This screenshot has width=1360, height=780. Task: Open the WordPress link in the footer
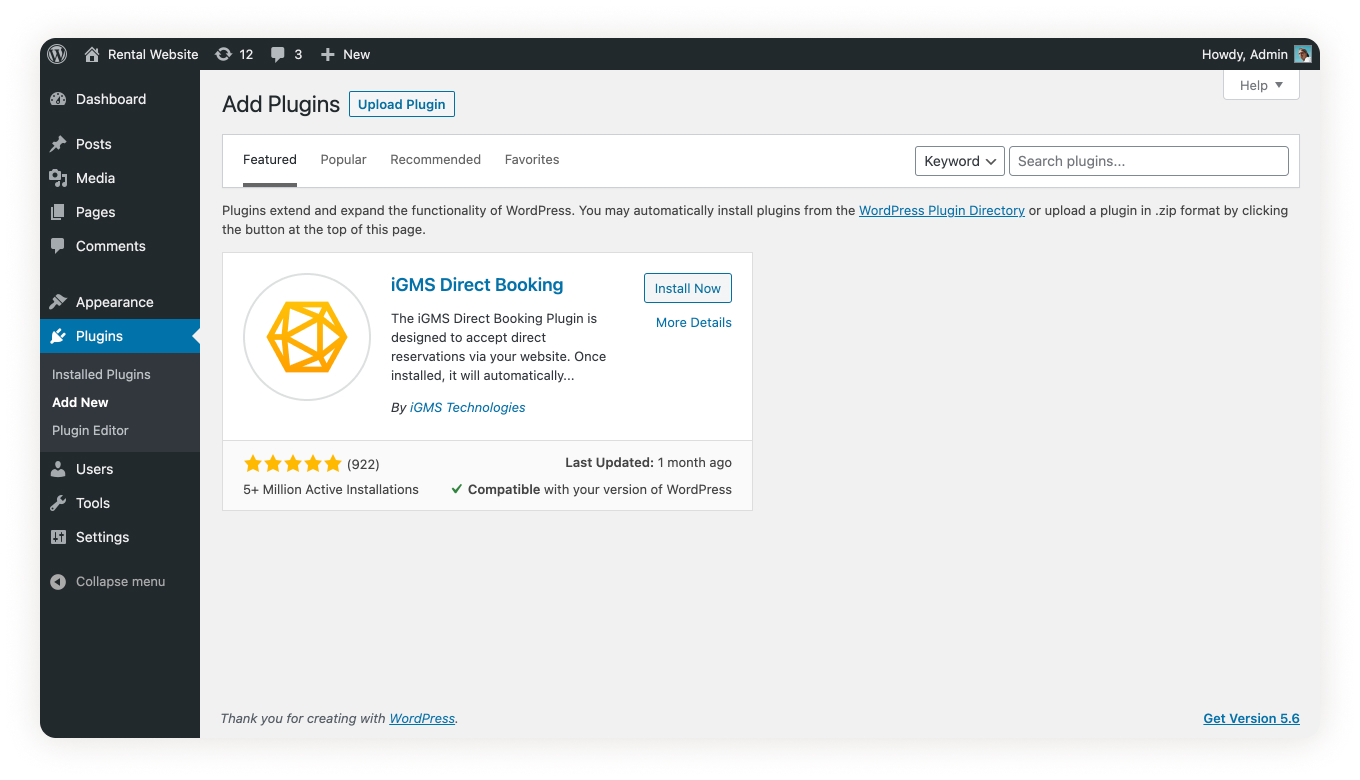point(422,718)
